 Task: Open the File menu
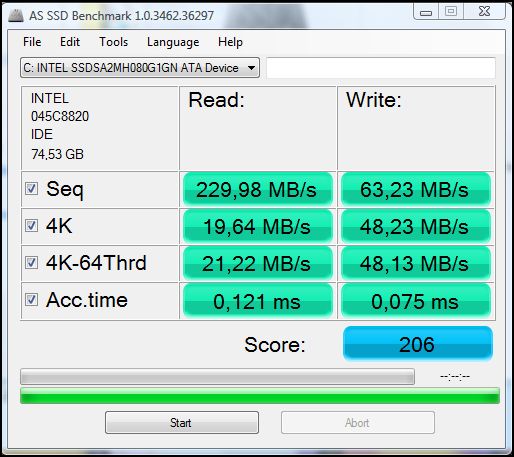[x=32, y=42]
